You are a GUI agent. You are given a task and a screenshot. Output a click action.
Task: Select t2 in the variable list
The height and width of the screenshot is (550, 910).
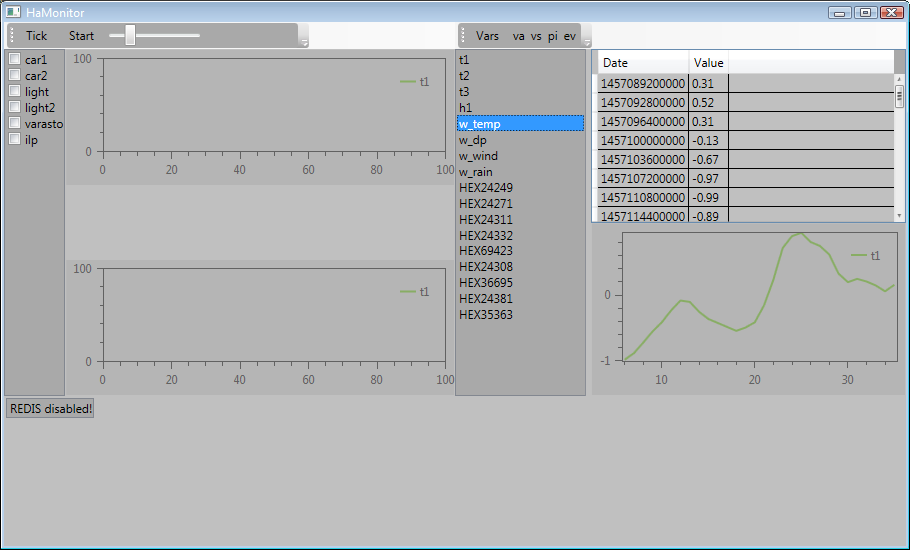point(521,75)
